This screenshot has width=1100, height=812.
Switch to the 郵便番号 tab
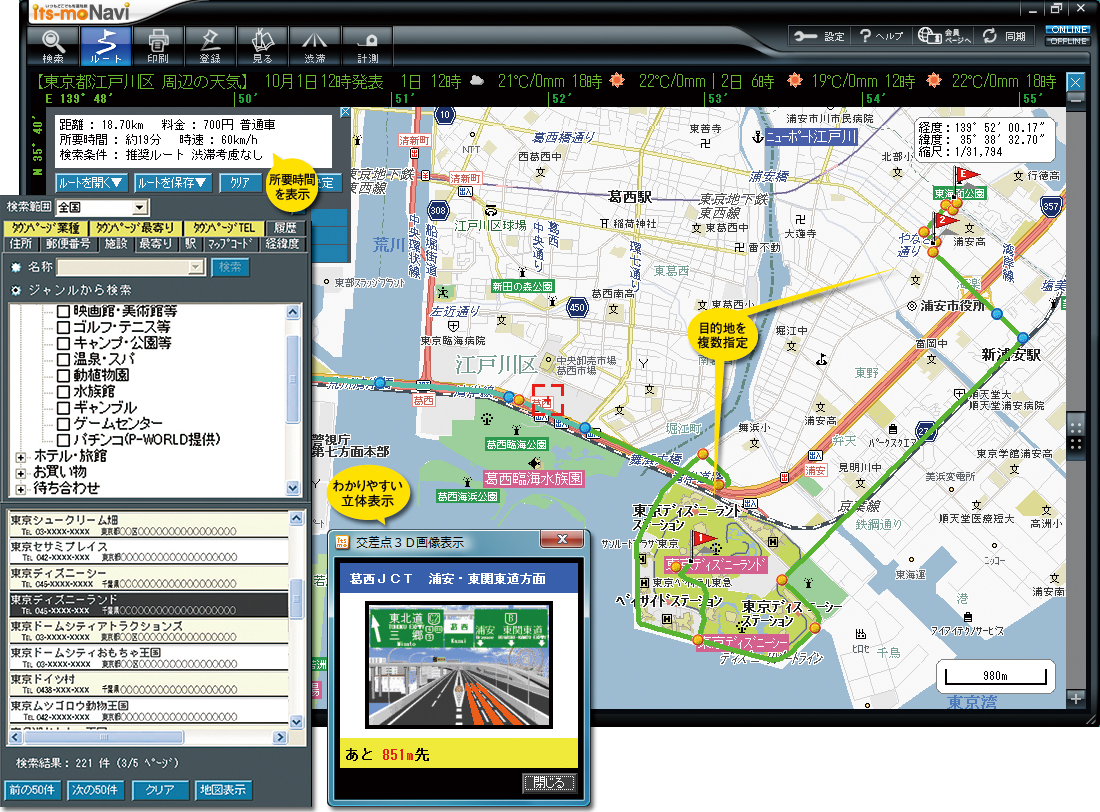pyautogui.click(x=67, y=244)
